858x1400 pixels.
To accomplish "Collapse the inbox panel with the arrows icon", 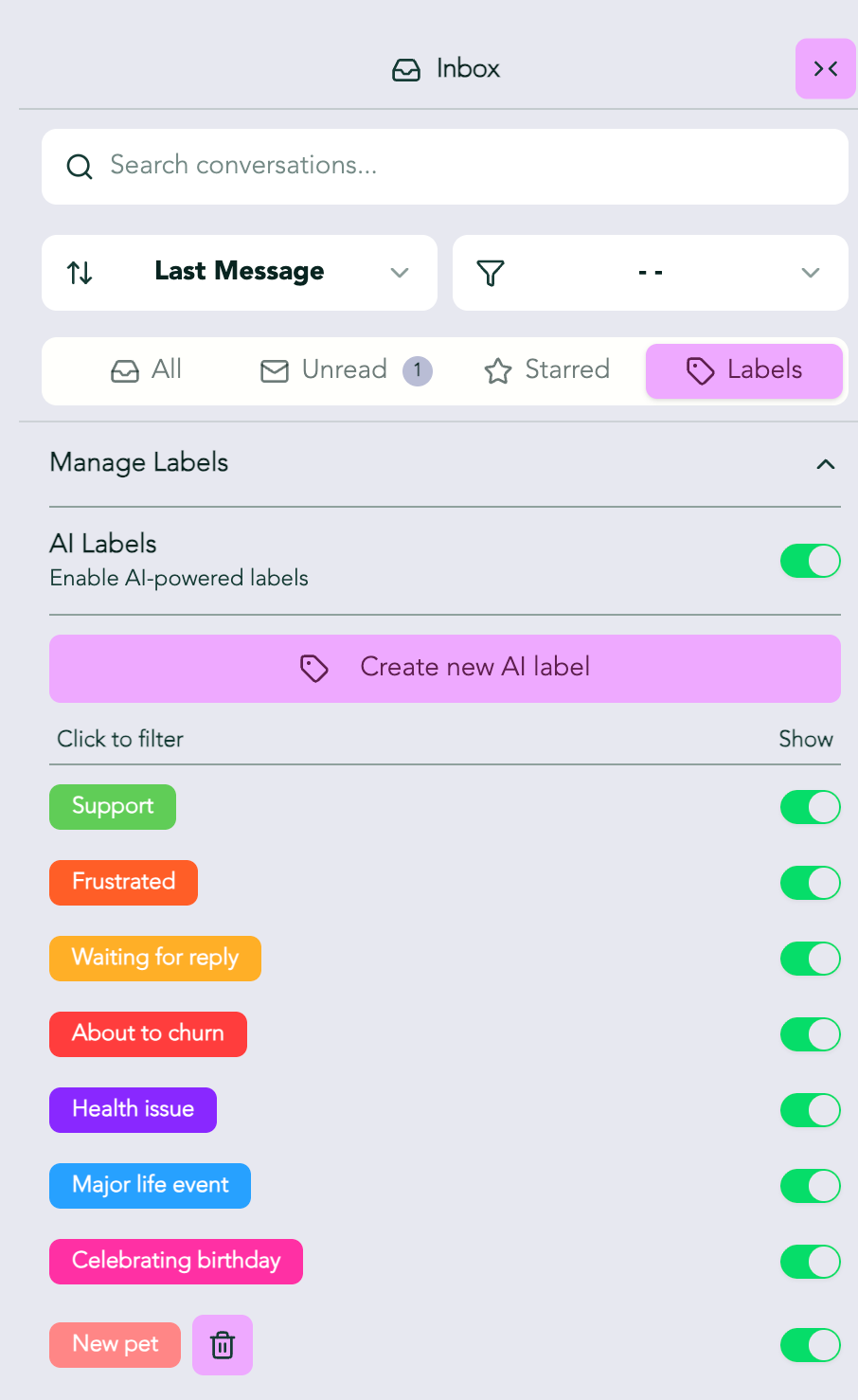I will (826, 68).
